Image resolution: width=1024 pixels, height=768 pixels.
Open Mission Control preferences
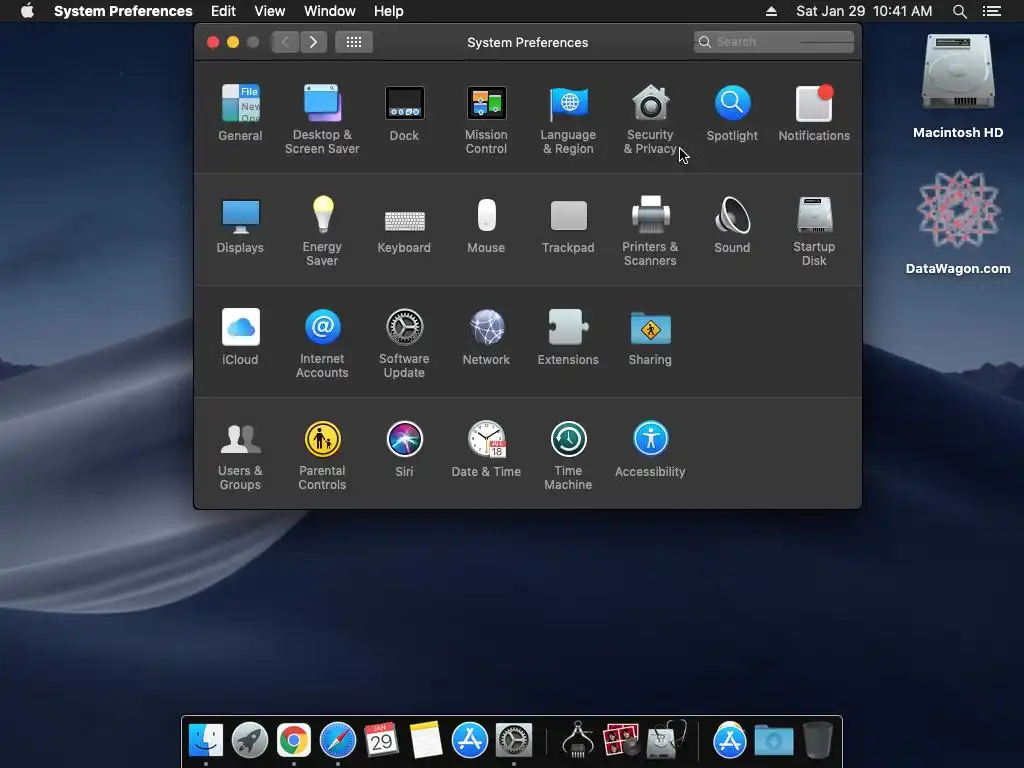point(486,120)
